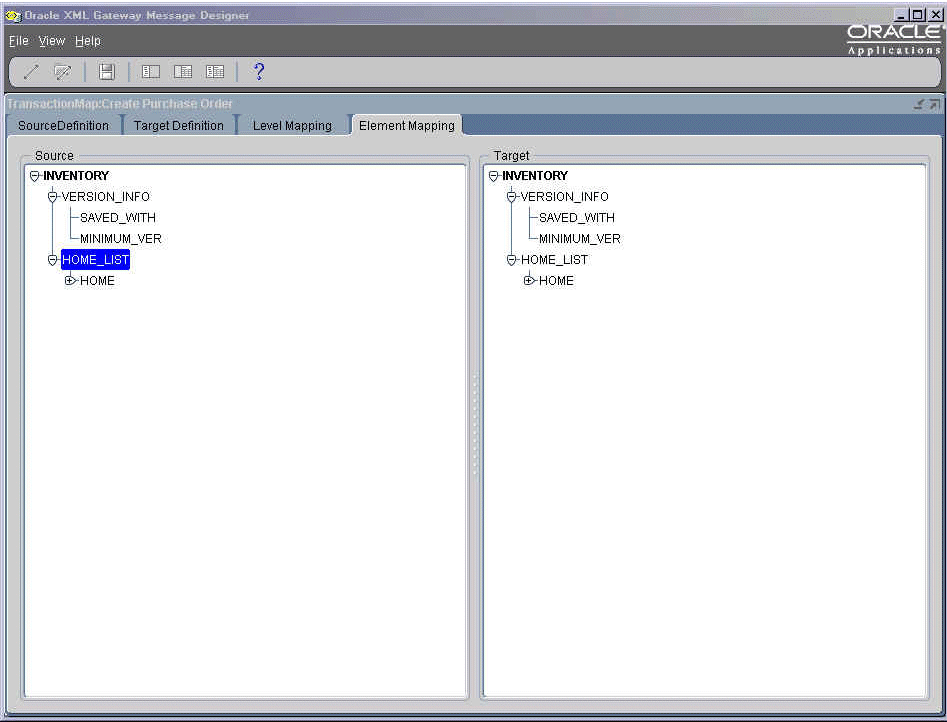Viewport: 947px width, 722px height.
Task: Open the Help menu
Action: point(88,40)
